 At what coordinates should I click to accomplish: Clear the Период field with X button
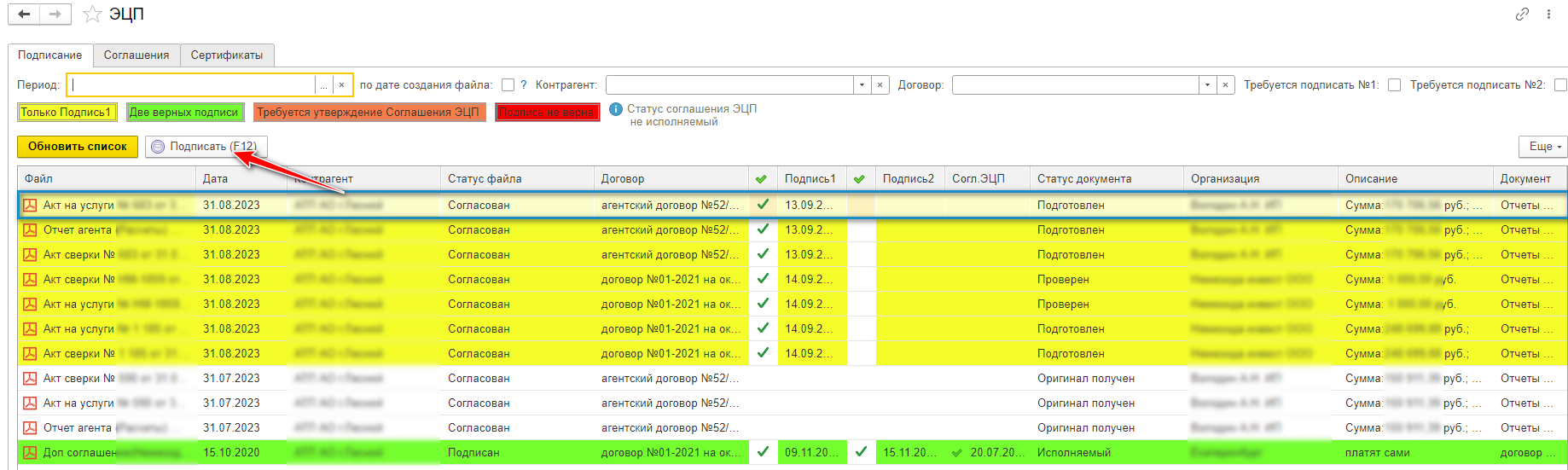pos(341,85)
